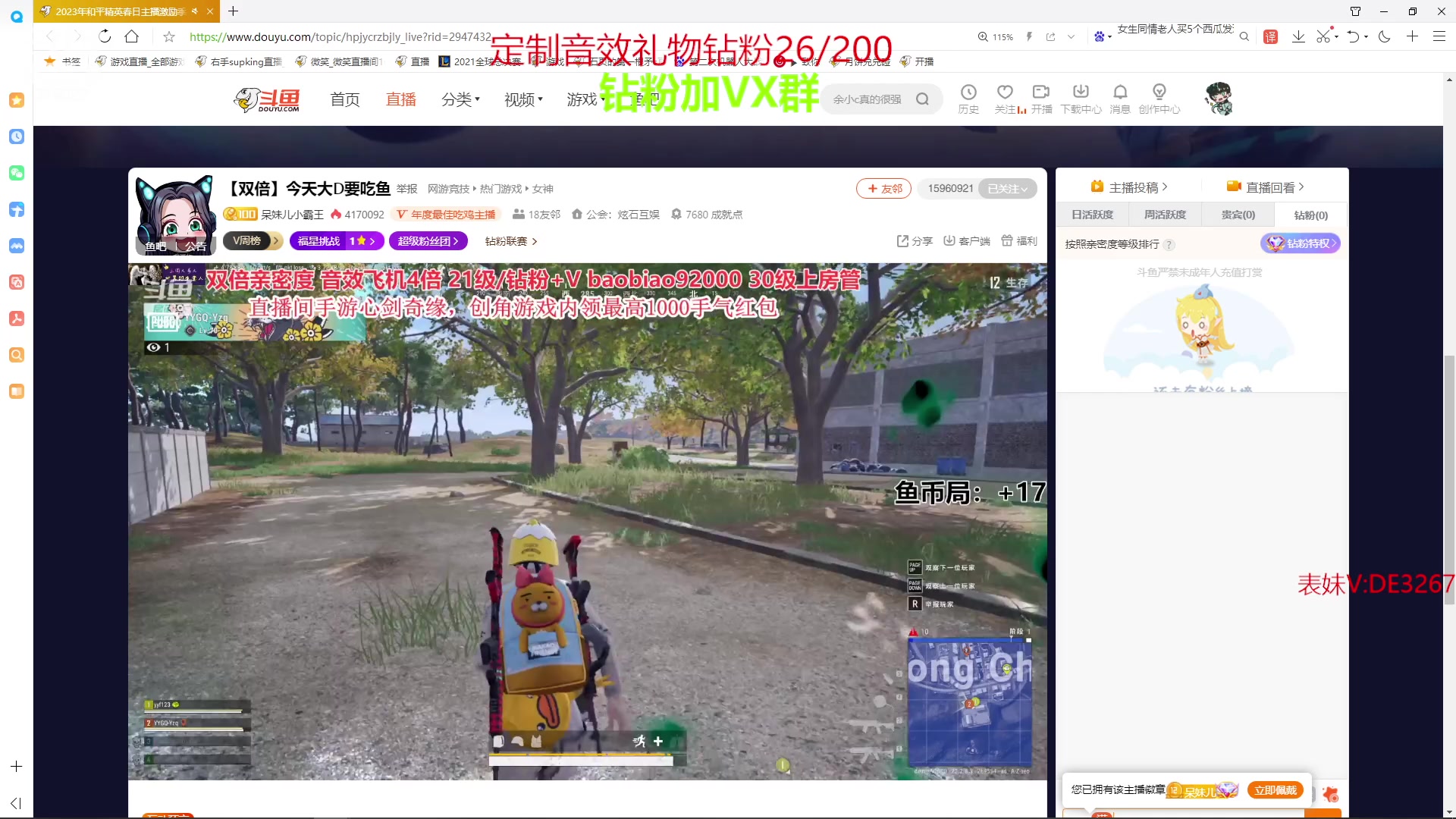Expand the address bar dropdown chevron
Image resolution: width=1456 pixels, height=819 pixels.
click(1071, 36)
